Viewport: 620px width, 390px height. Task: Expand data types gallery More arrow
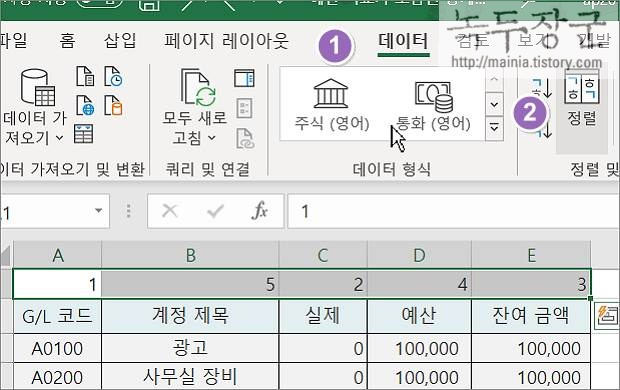tap(494, 128)
